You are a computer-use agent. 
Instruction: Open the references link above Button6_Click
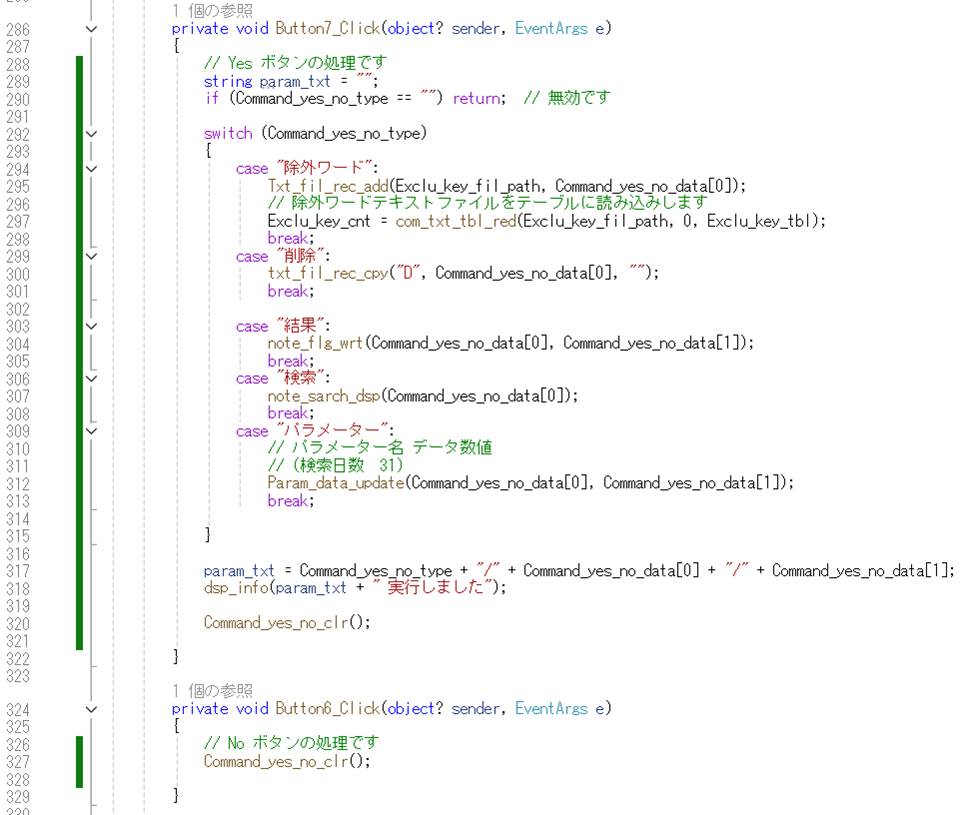tap(212, 691)
